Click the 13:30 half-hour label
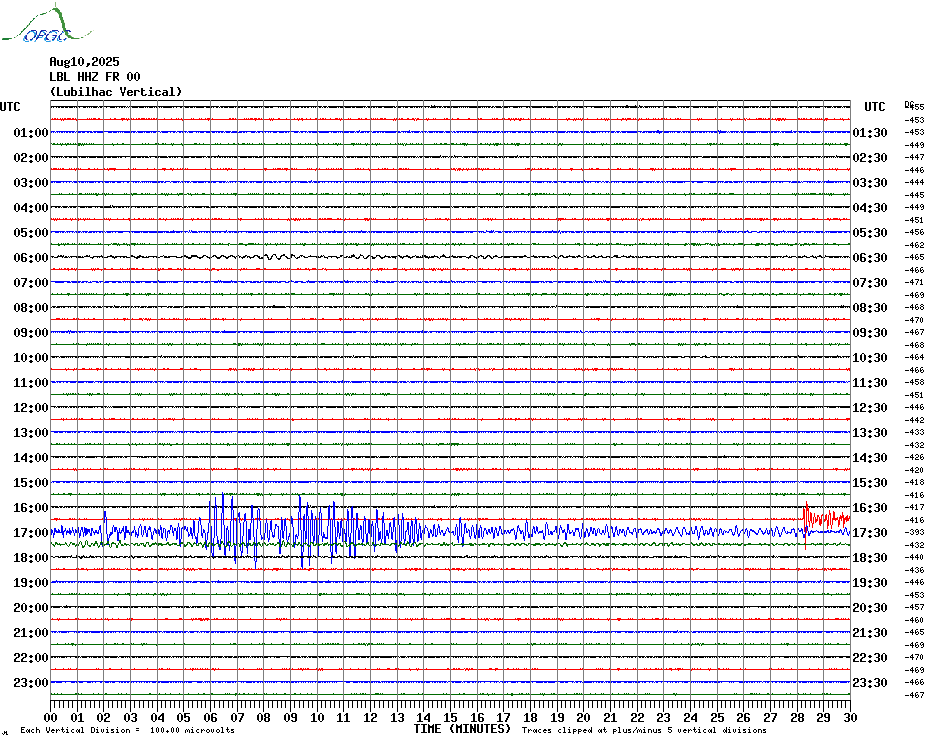The height and width of the screenshot is (744, 930). (x=870, y=433)
